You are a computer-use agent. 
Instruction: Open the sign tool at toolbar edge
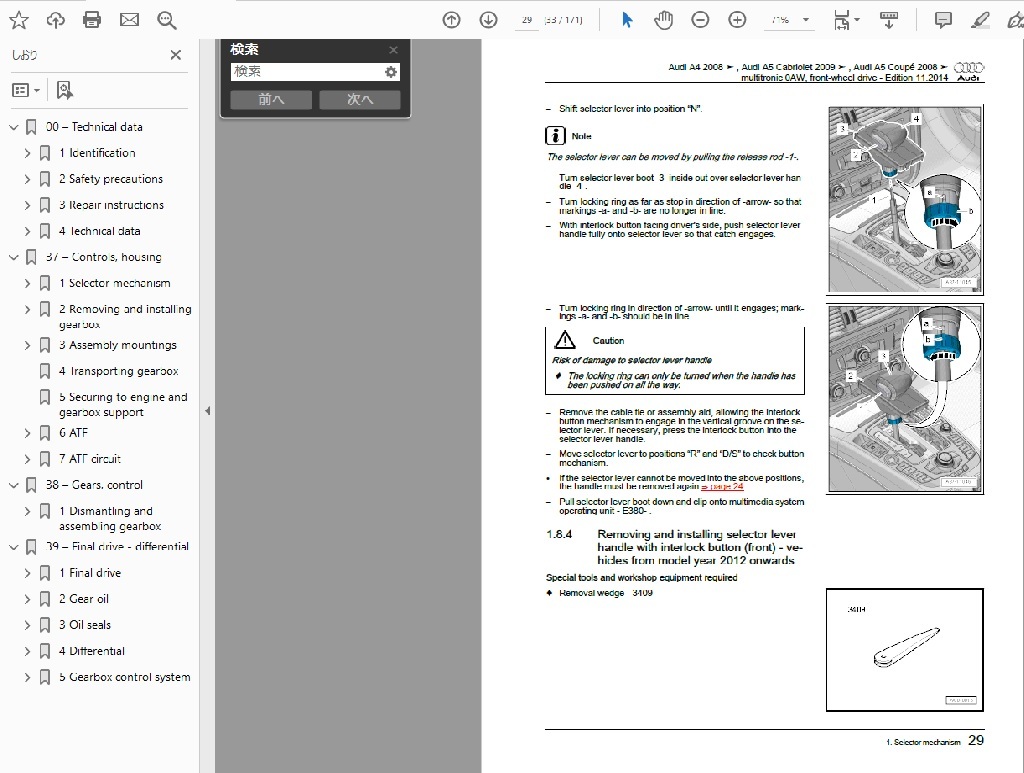pos(1016,20)
